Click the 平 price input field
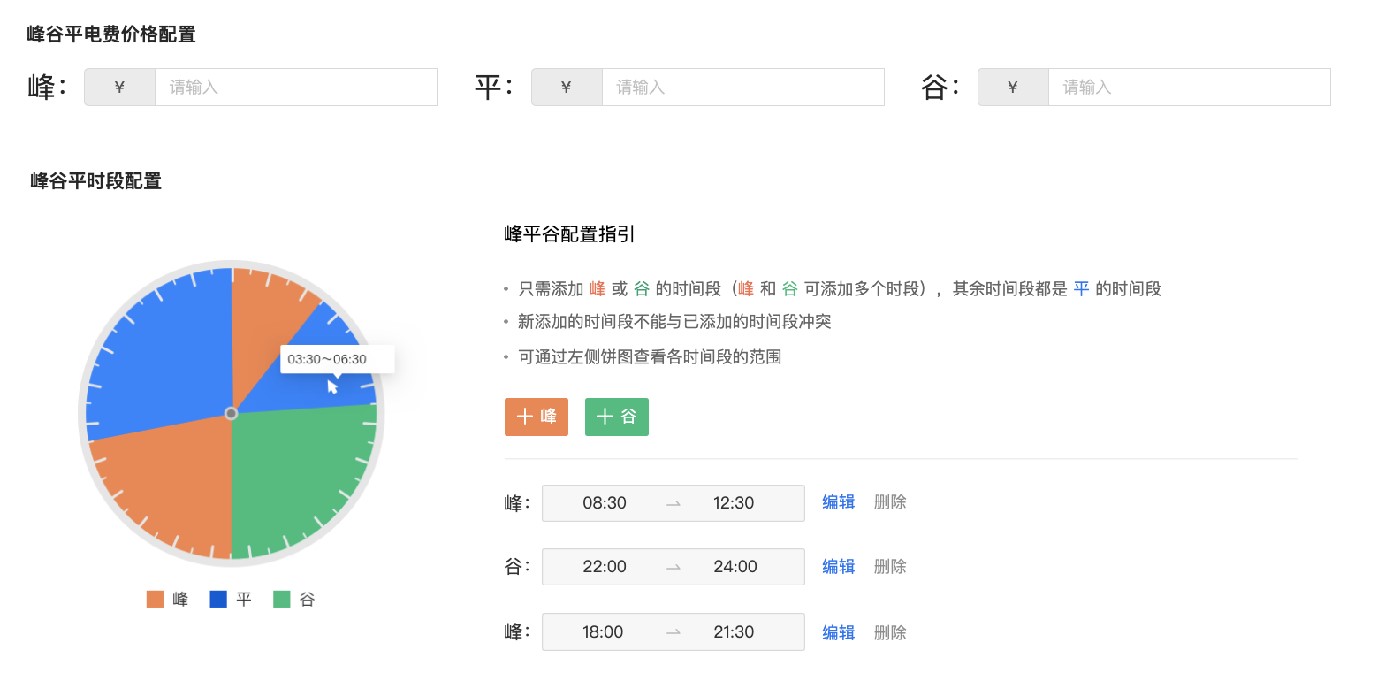 [x=742, y=87]
